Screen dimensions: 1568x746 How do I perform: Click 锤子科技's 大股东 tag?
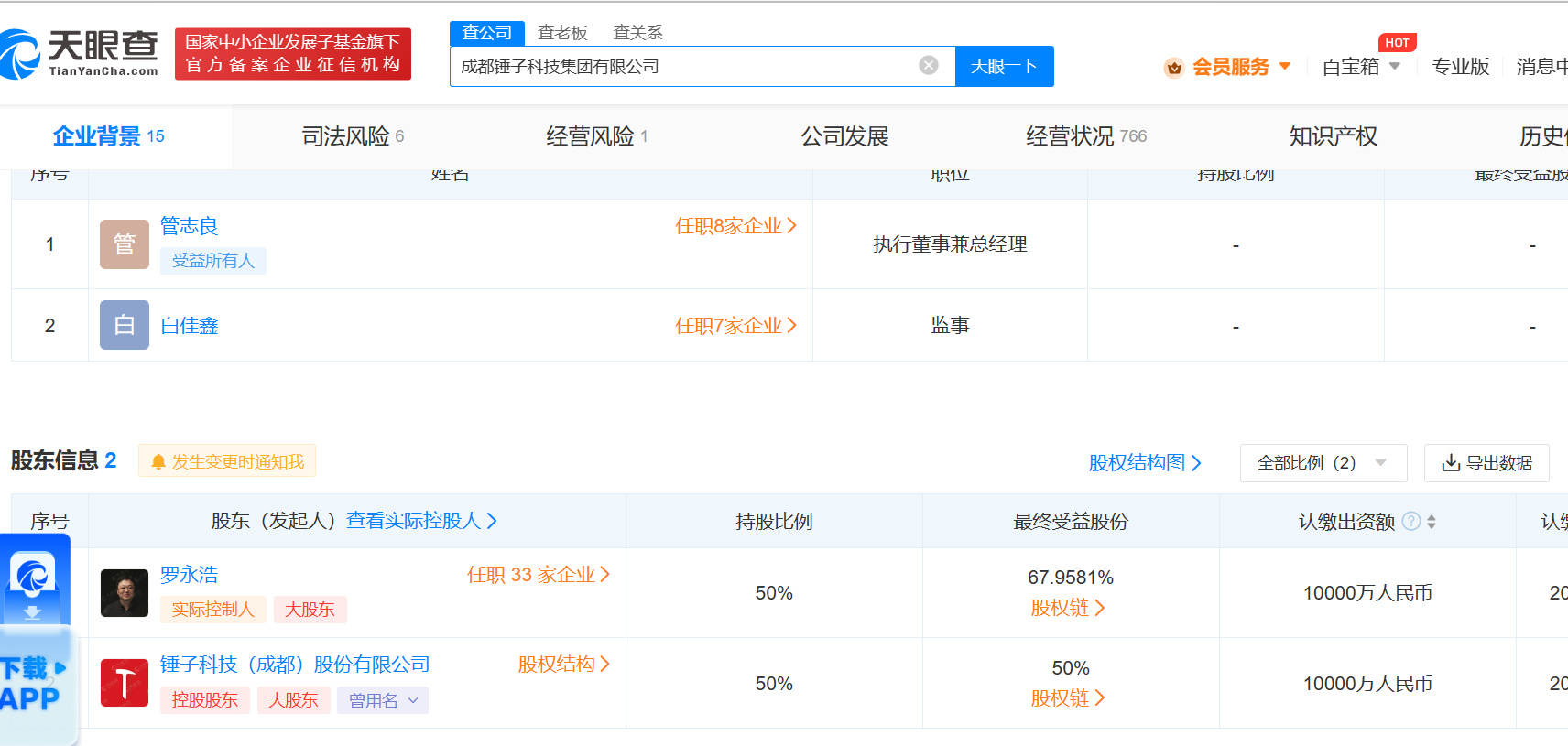pyautogui.click(x=294, y=700)
